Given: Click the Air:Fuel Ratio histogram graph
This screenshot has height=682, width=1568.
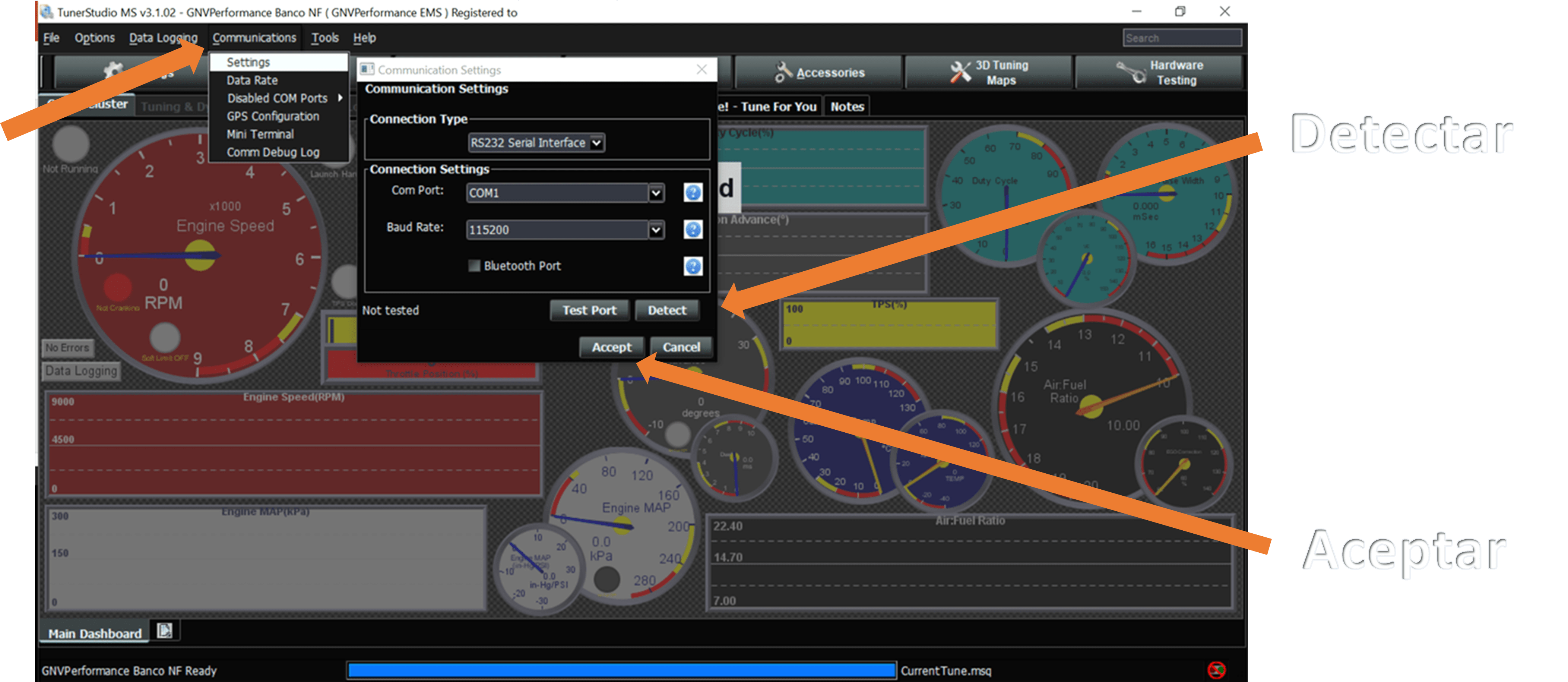Looking at the screenshot, I should click(x=970, y=561).
